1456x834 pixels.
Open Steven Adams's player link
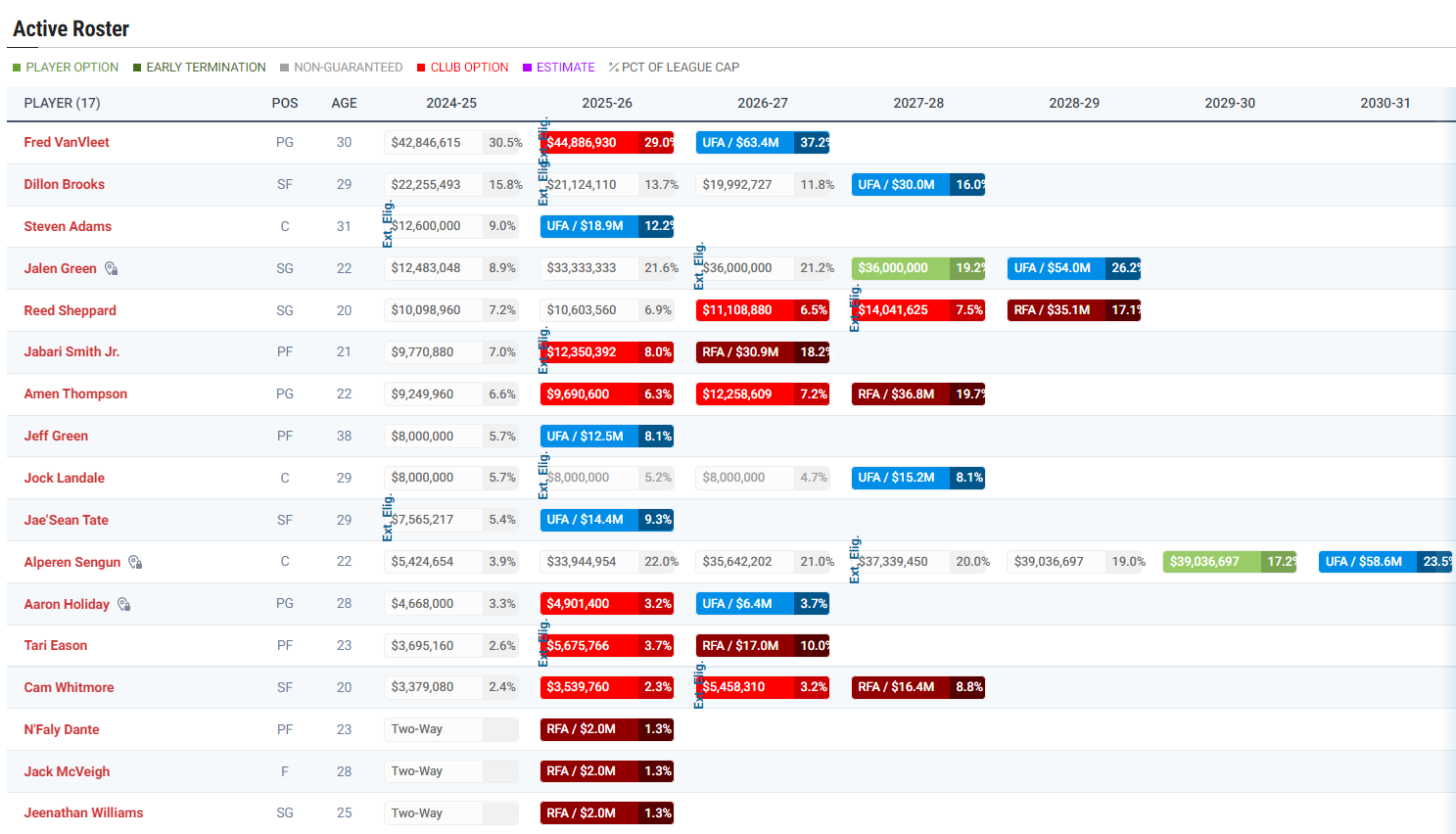click(x=68, y=226)
